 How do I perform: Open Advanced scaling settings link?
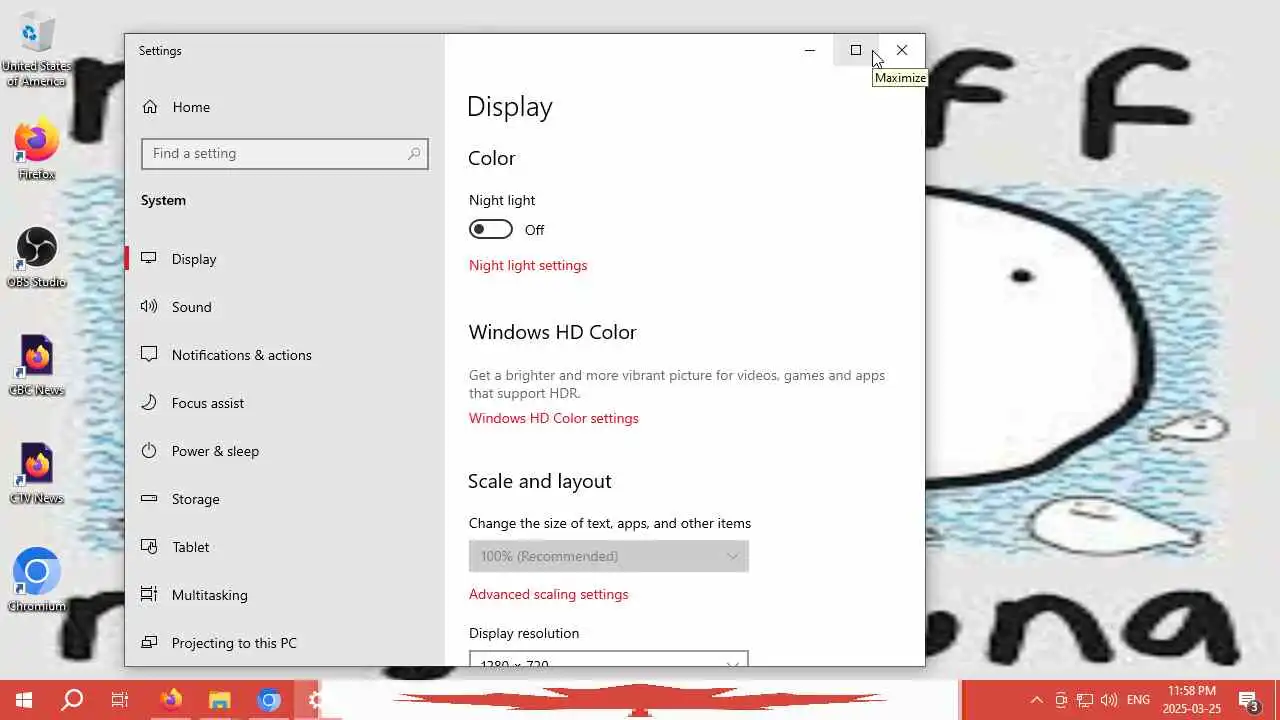[548, 594]
